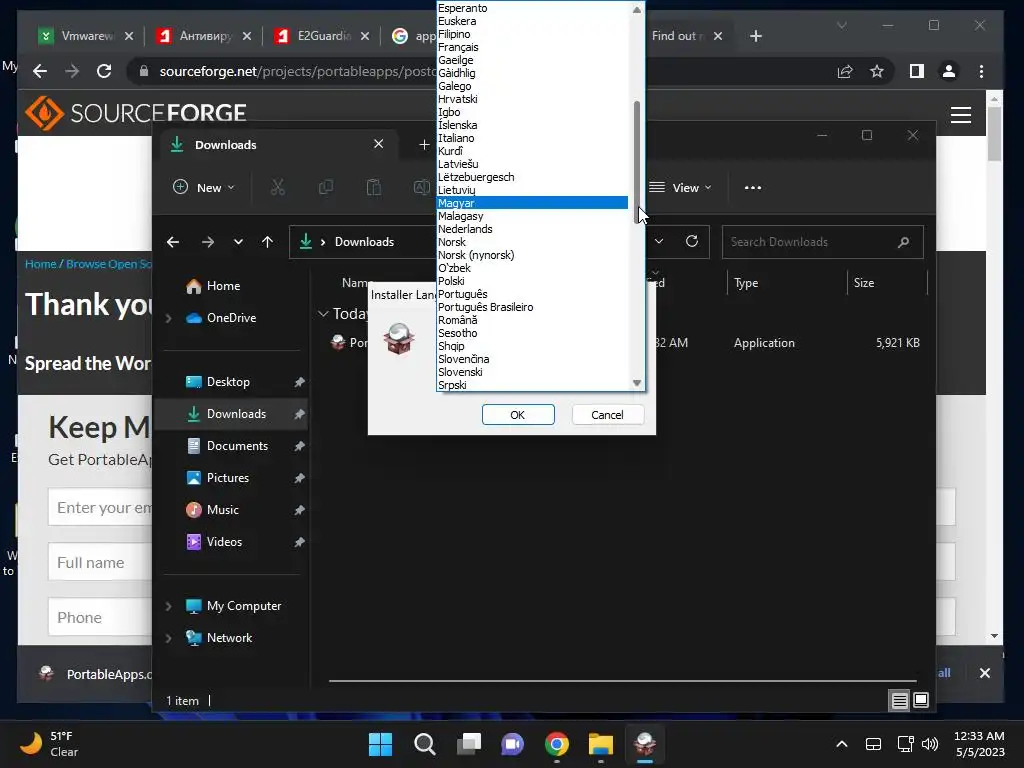Expand OneDrive in navigation pane
Image resolution: width=1024 pixels, height=768 pixels.
click(168, 318)
